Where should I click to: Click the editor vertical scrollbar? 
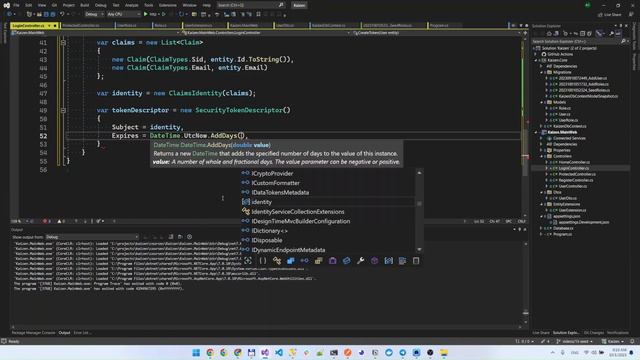coord(525,127)
